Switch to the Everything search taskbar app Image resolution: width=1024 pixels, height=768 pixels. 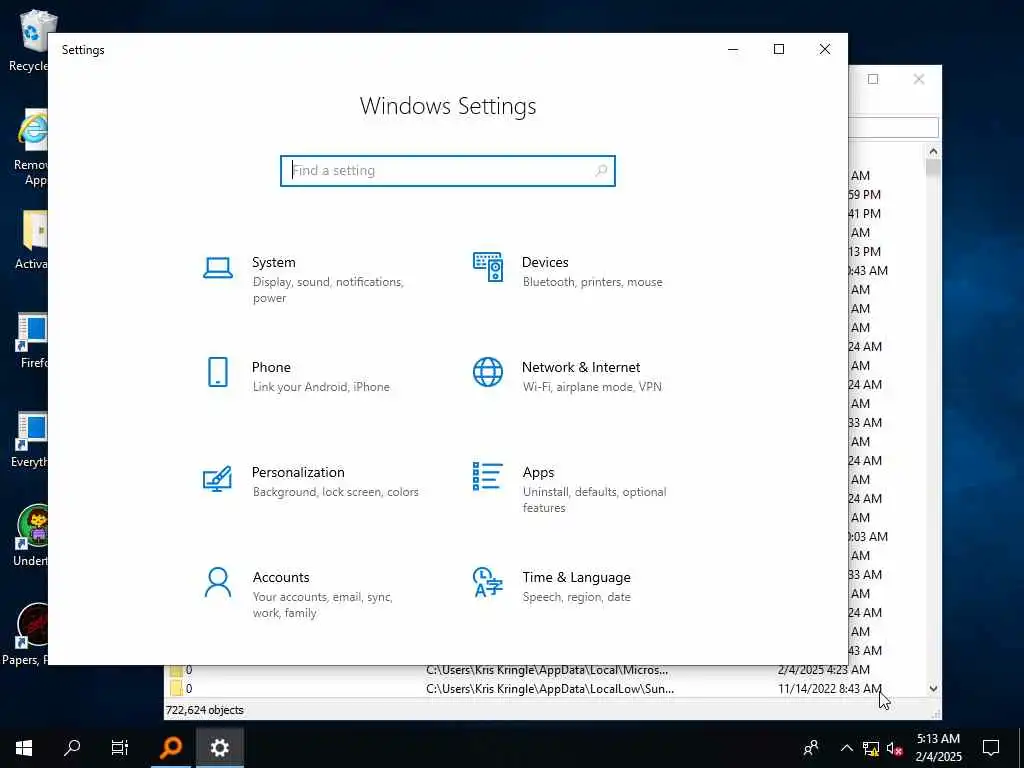pyautogui.click(x=171, y=748)
